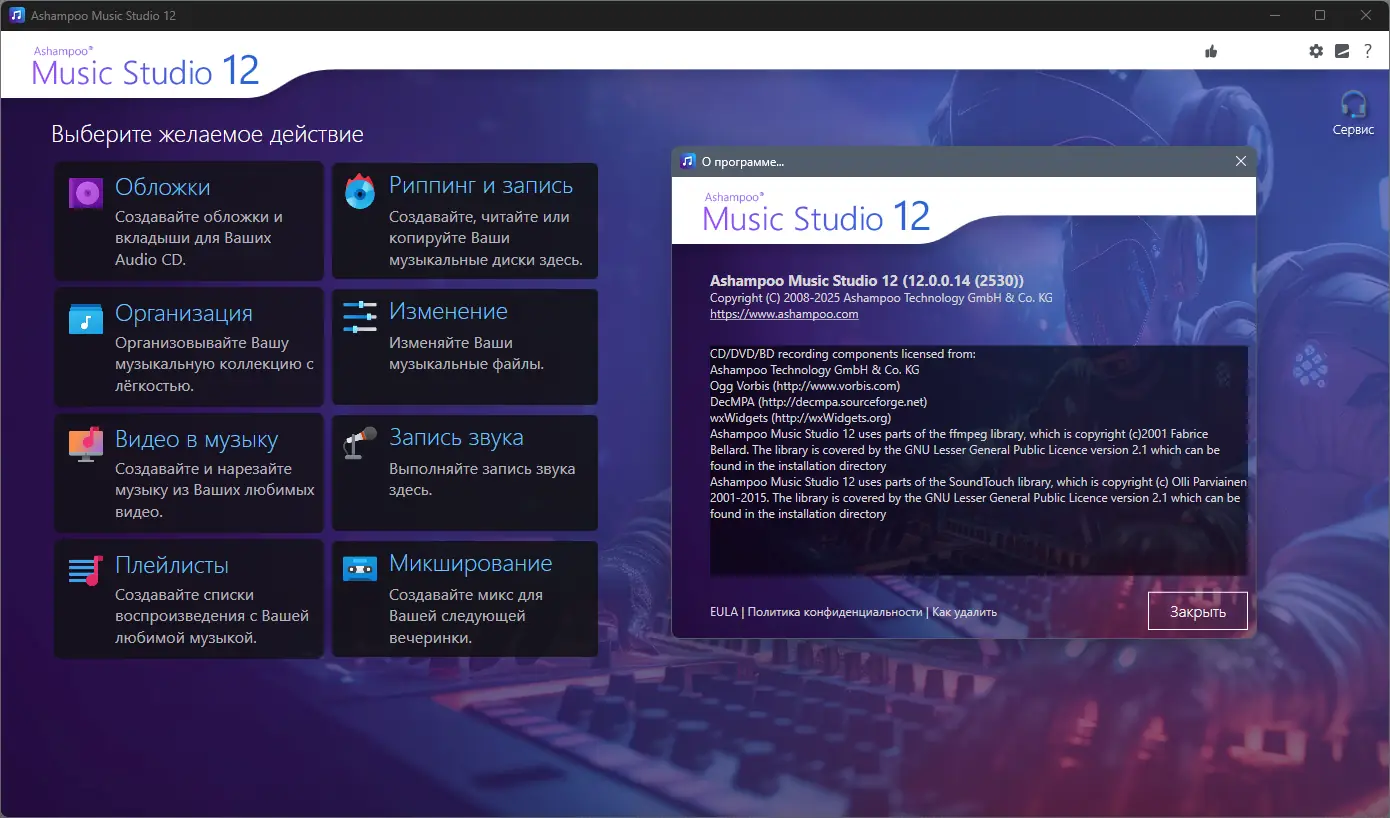
Task: Click the 'Организация' tile heading
Action: pos(184,313)
